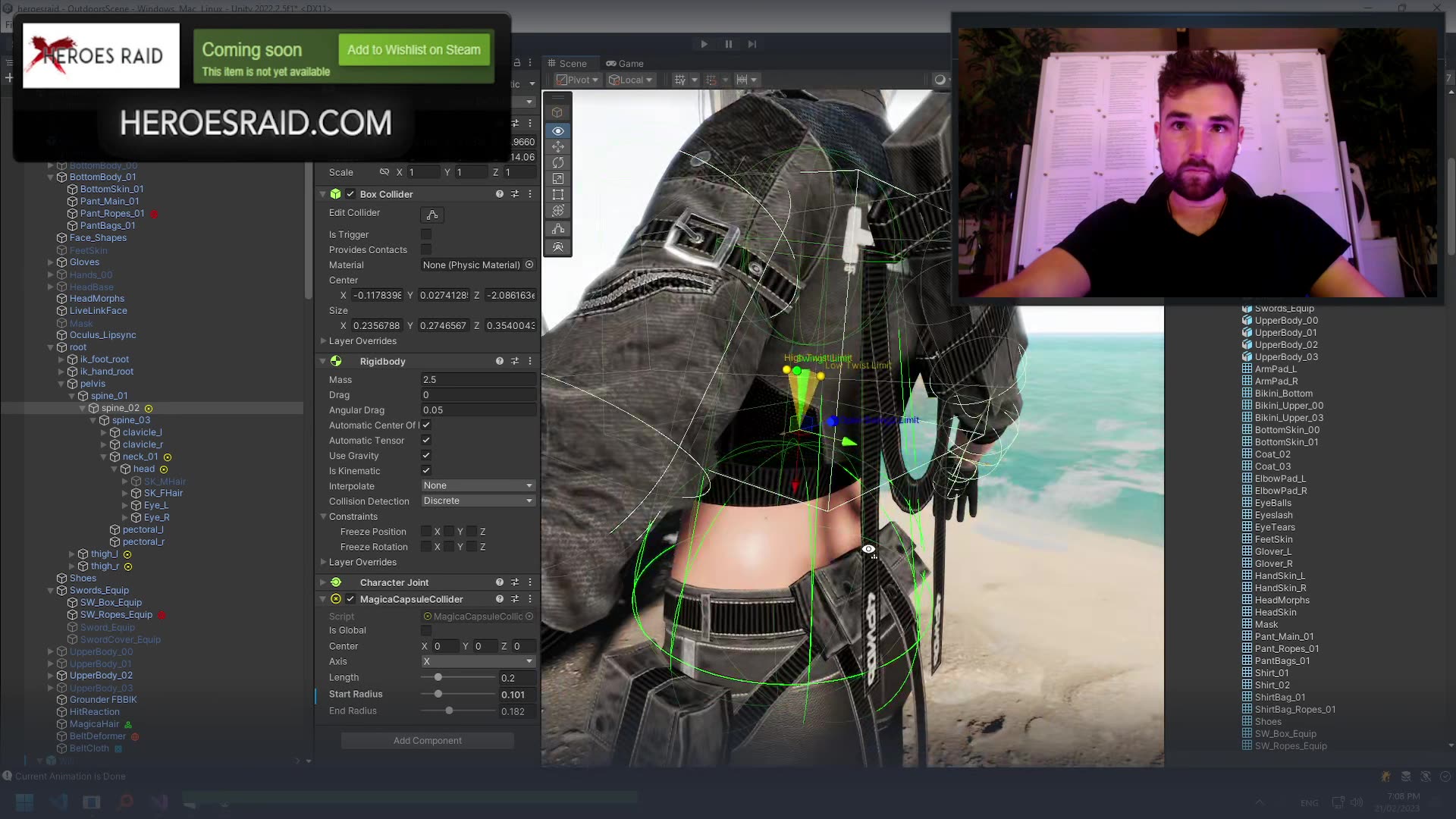Click Add to Wishlist on Steam
Viewport: 1456px width, 819px height.
[x=414, y=50]
